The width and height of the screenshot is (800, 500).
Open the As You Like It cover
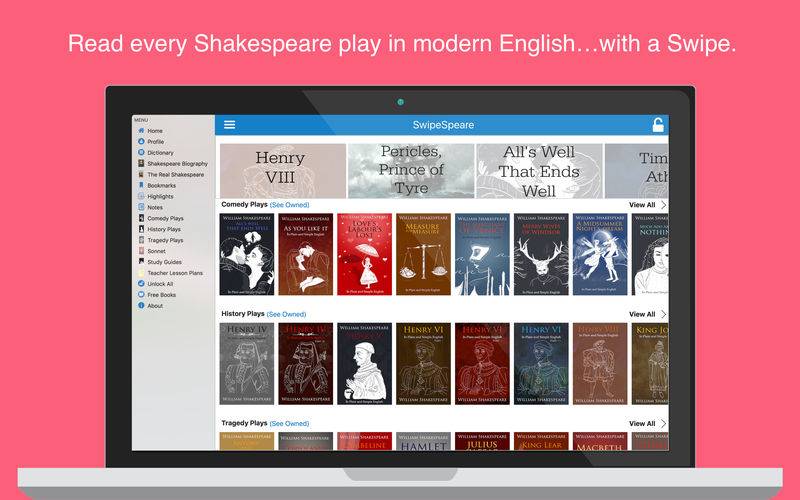pyautogui.click(x=306, y=254)
